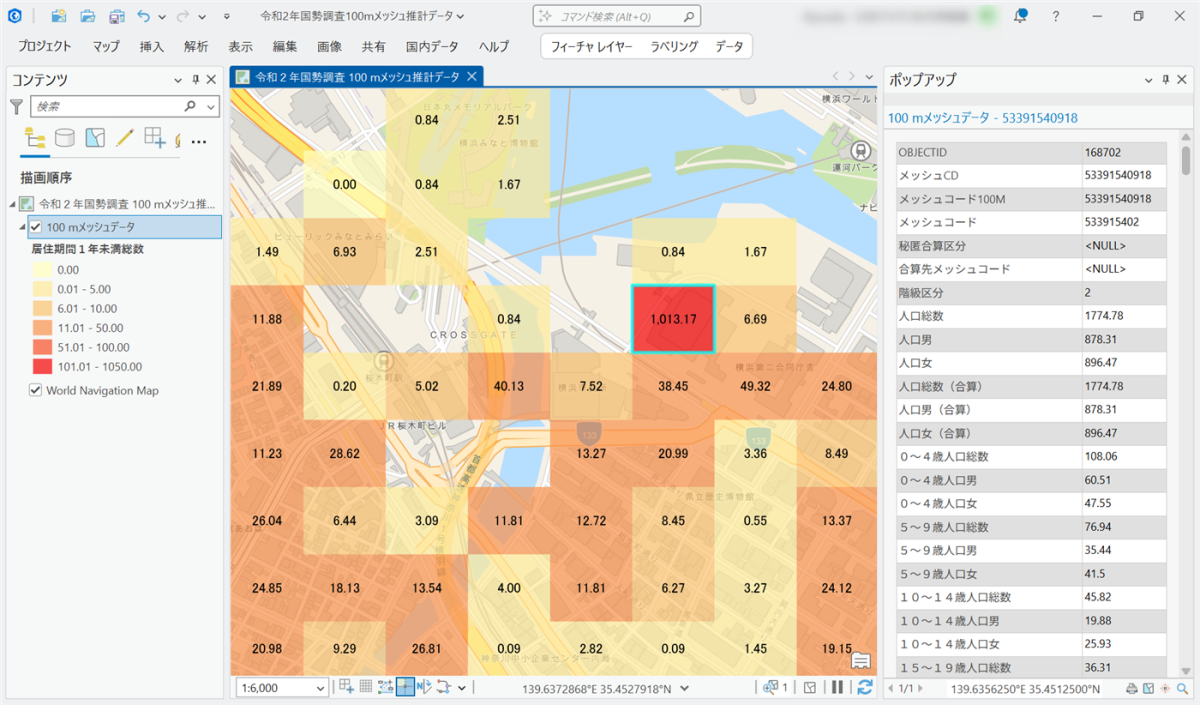The width and height of the screenshot is (1200, 705).
Task: Select List by Data Source view icon
Action: tap(65, 138)
